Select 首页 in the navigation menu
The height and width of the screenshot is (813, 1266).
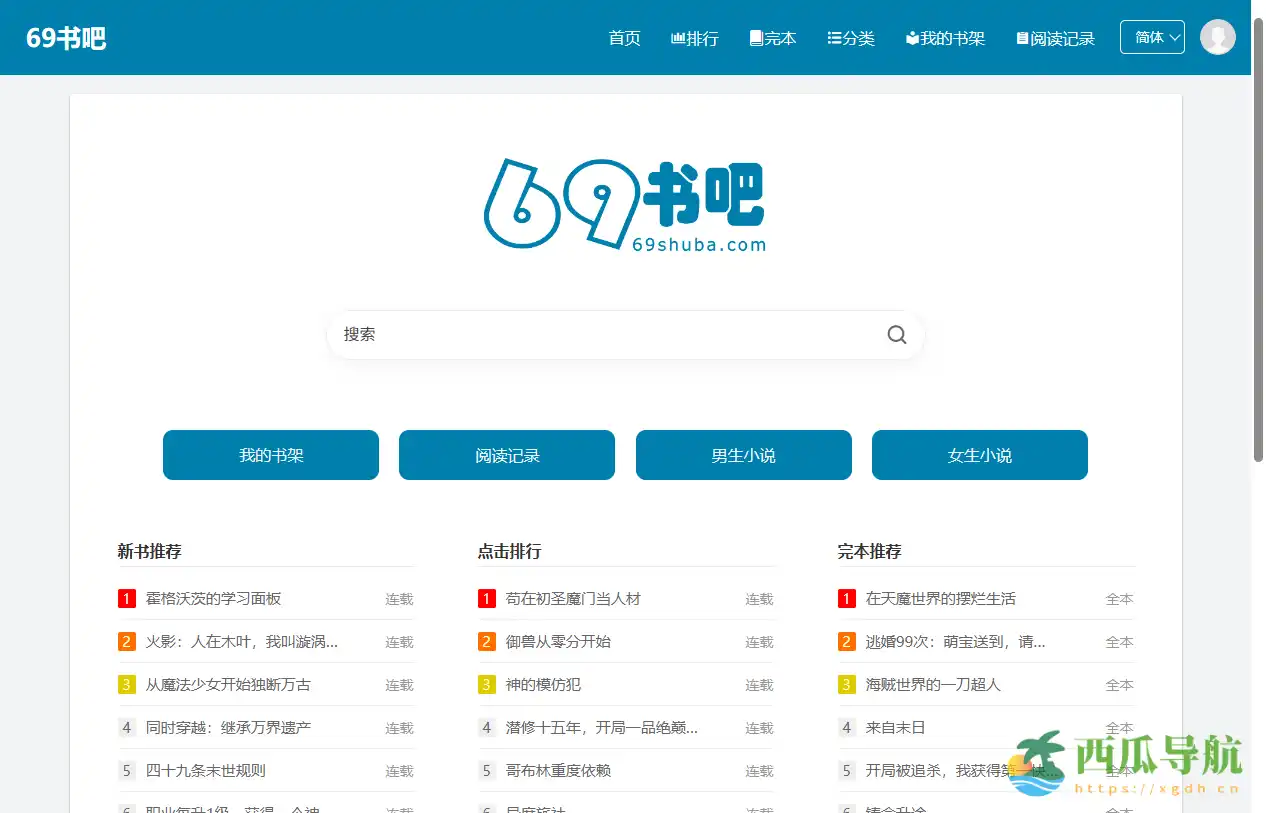click(x=623, y=38)
